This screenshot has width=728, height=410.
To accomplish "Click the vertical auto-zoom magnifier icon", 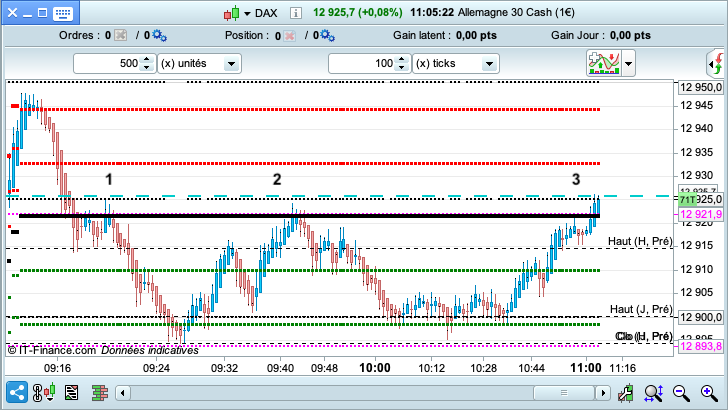I will coord(654,393).
